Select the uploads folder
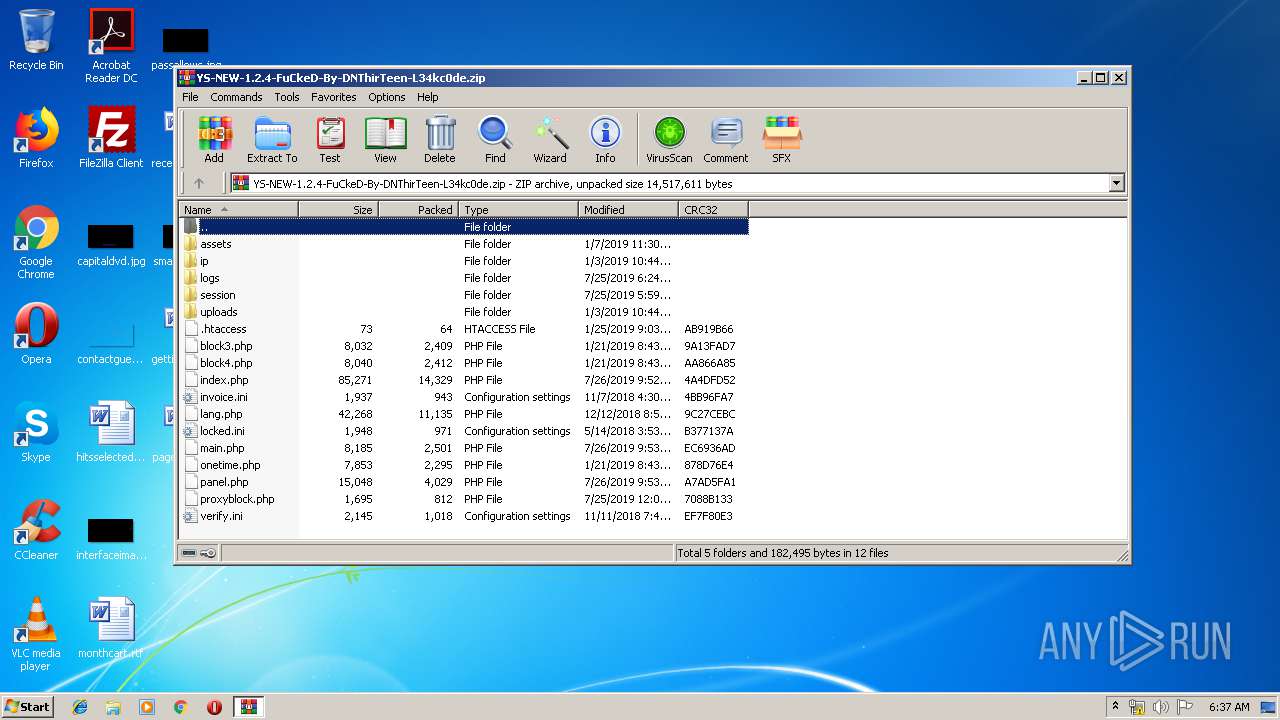 point(464,312)
